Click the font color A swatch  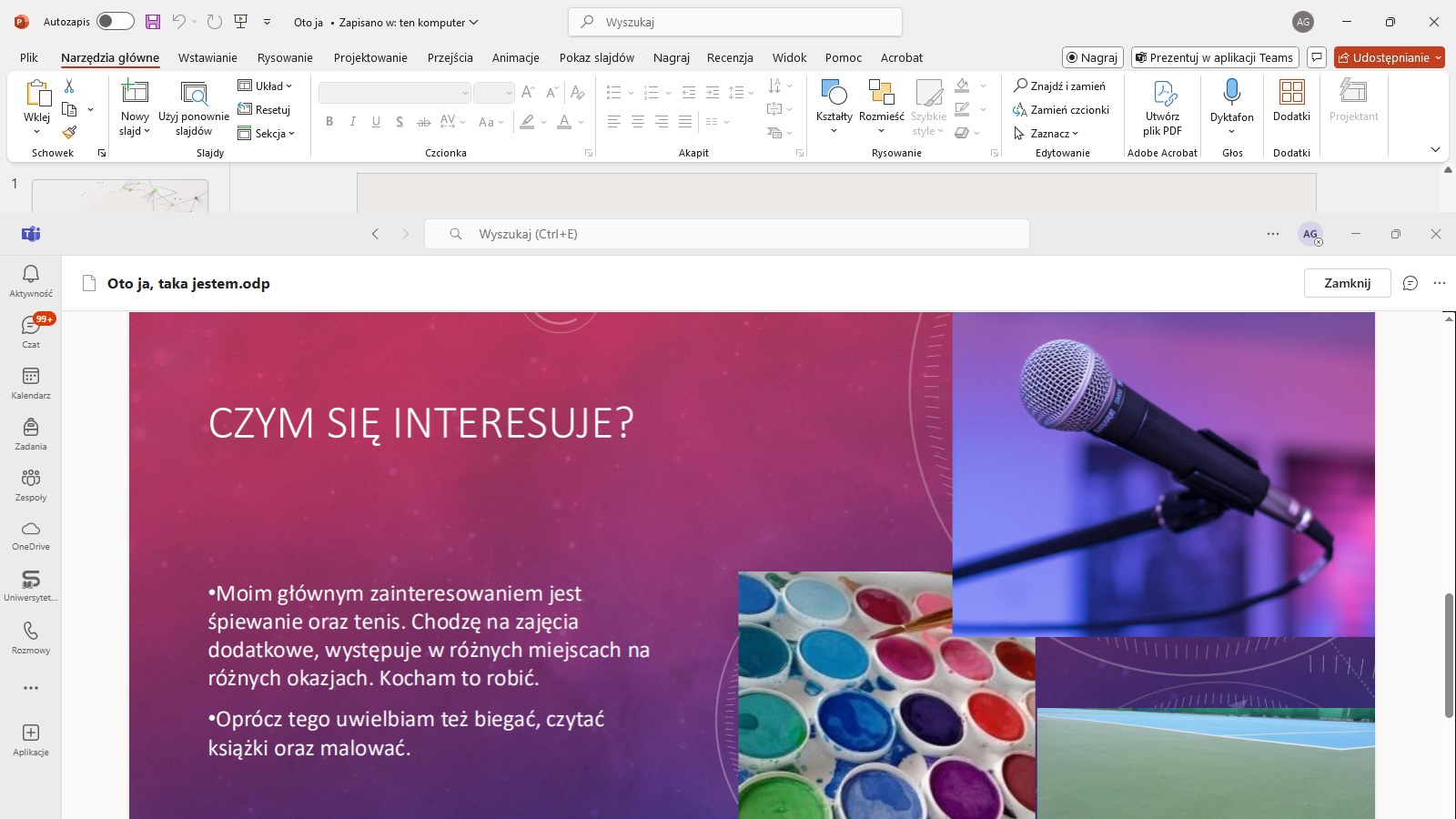[564, 121]
